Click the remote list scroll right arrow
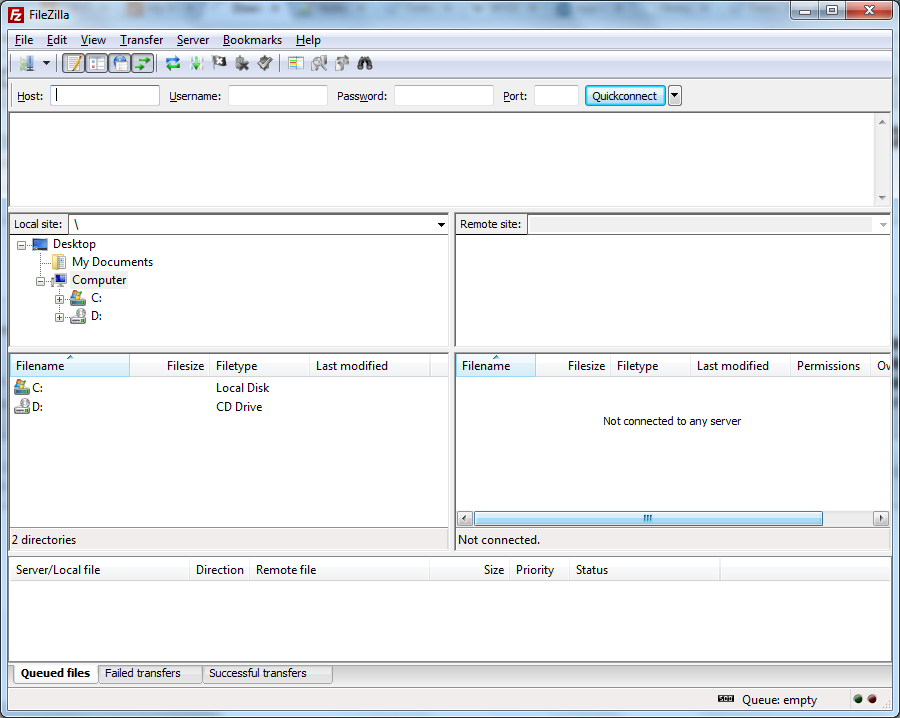This screenshot has height=718, width=900. [881, 518]
